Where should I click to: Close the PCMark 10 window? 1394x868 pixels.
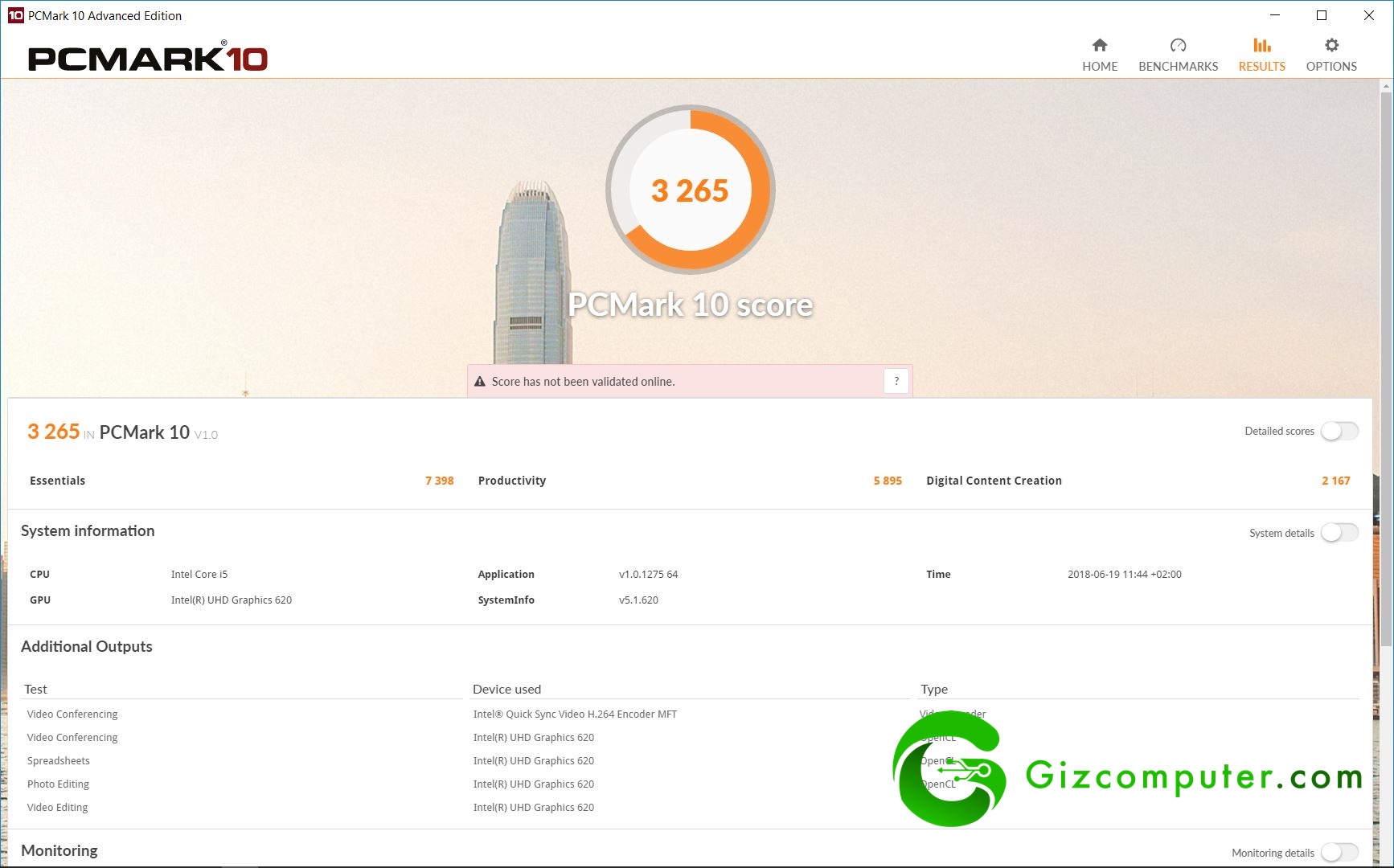(x=1369, y=15)
